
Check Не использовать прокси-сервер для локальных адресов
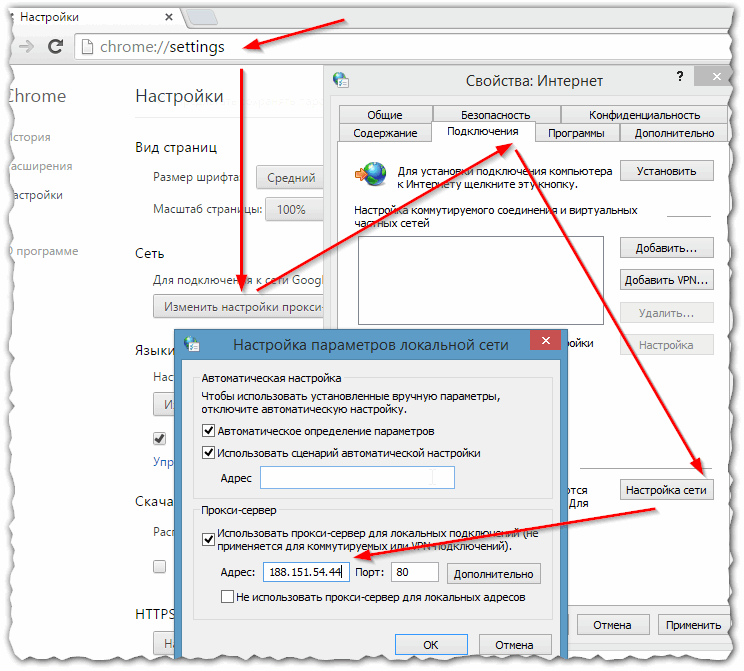(227, 596)
